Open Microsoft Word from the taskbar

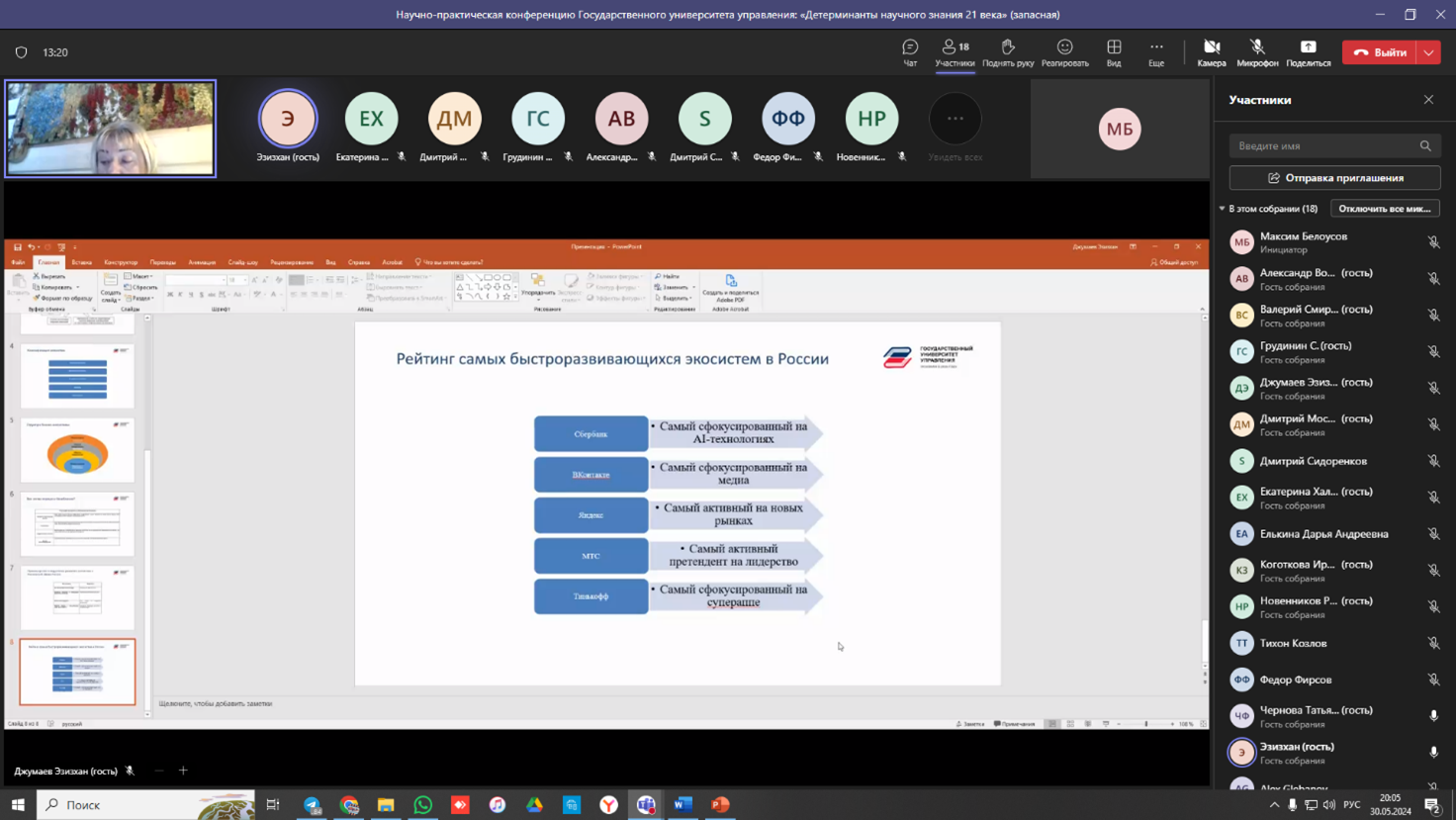click(x=682, y=805)
